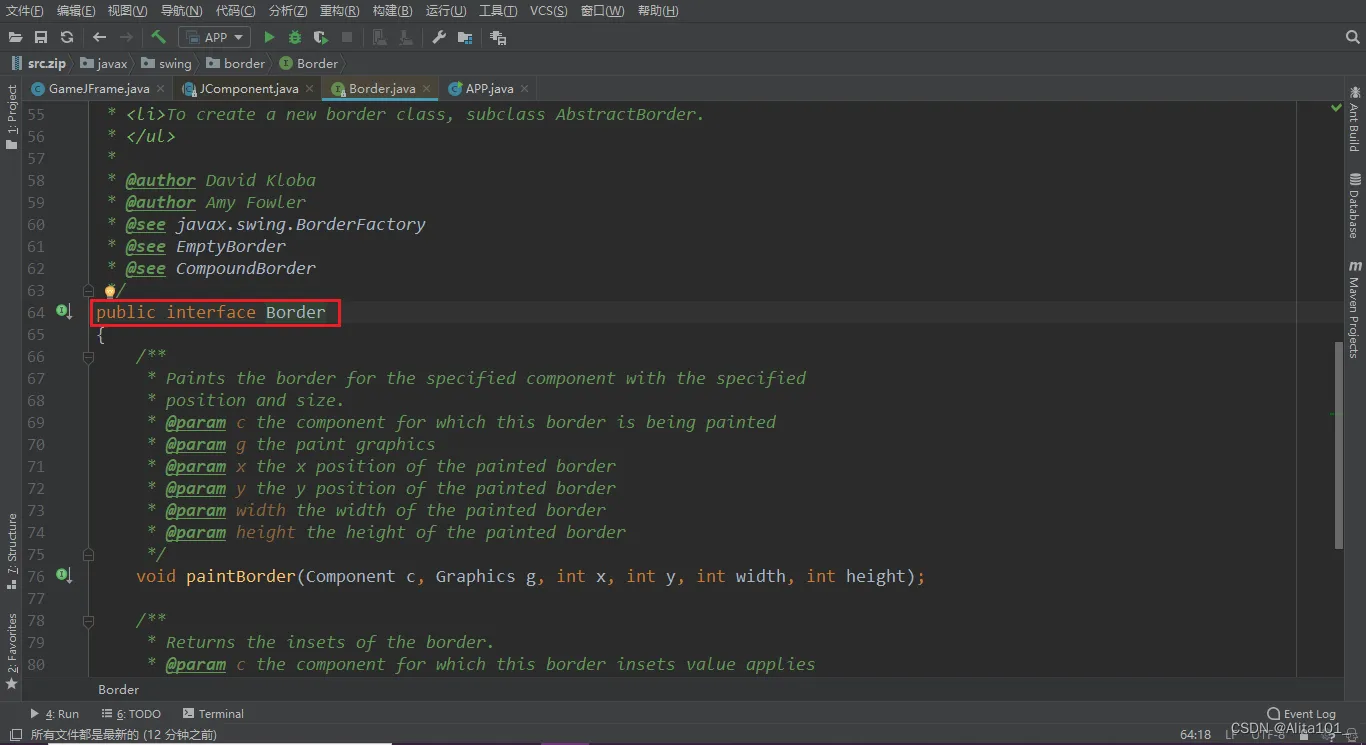Click the javax breadcrumb folder
Viewport: 1366px width, 745px height.
click(x=104, y=63)
